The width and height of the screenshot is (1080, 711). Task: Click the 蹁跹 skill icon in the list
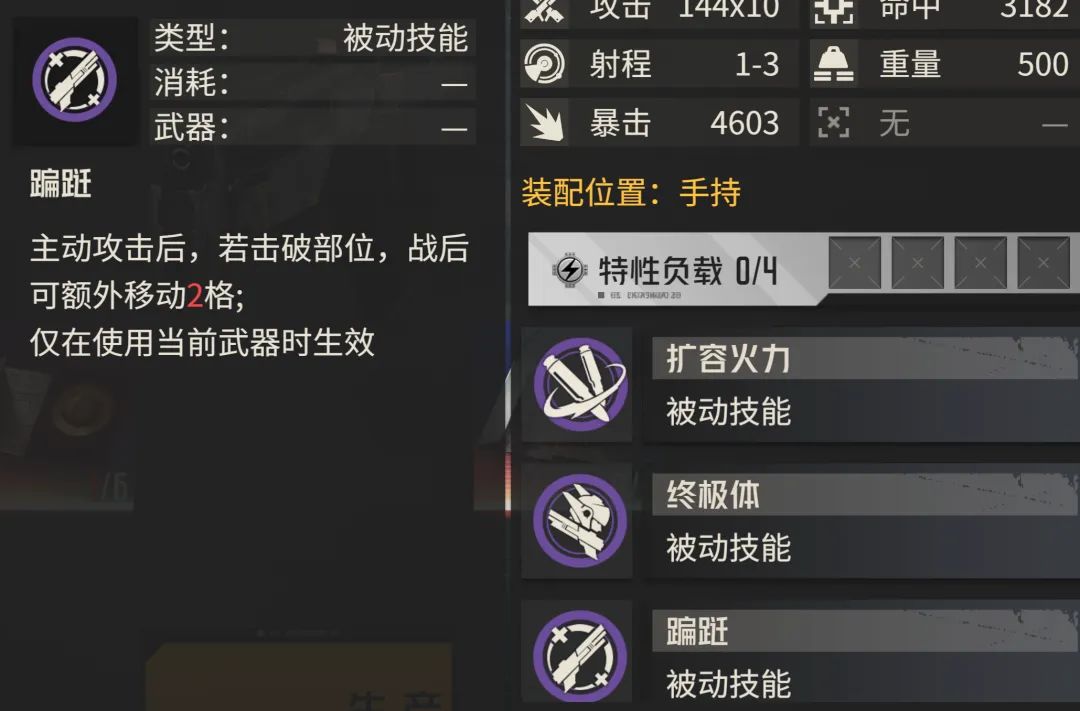tap(580, 657)
